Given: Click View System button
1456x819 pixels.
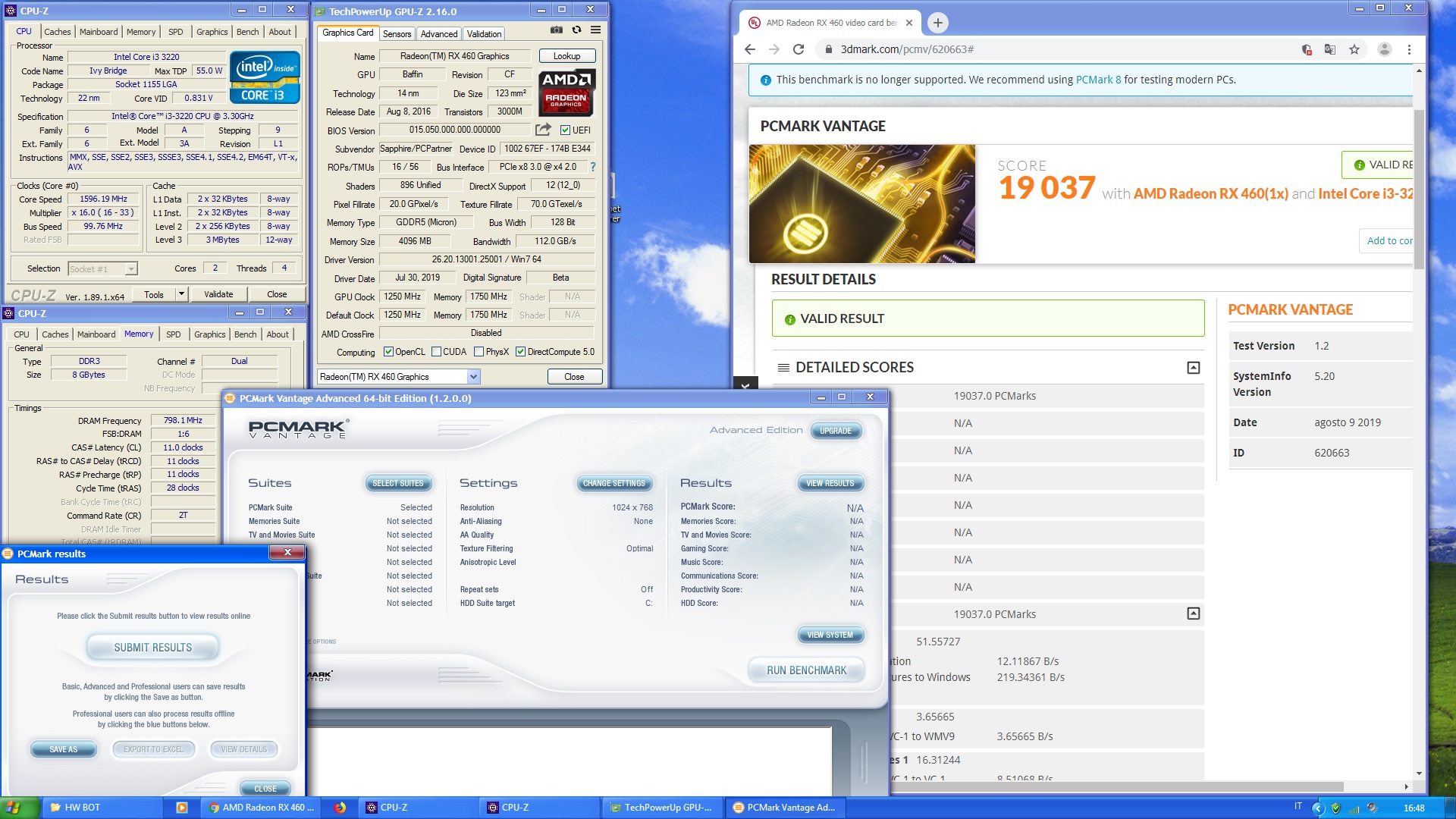Looking at the screenshot, I should (x=830, y=635).
